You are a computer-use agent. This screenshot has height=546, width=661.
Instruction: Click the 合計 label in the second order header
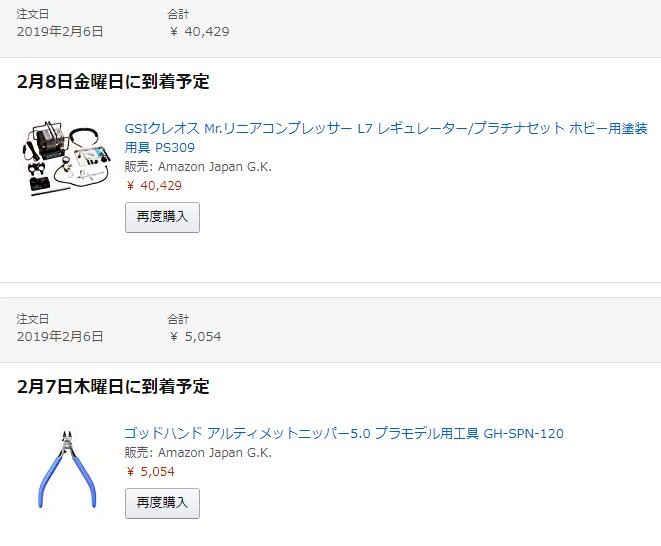(178, 319)
